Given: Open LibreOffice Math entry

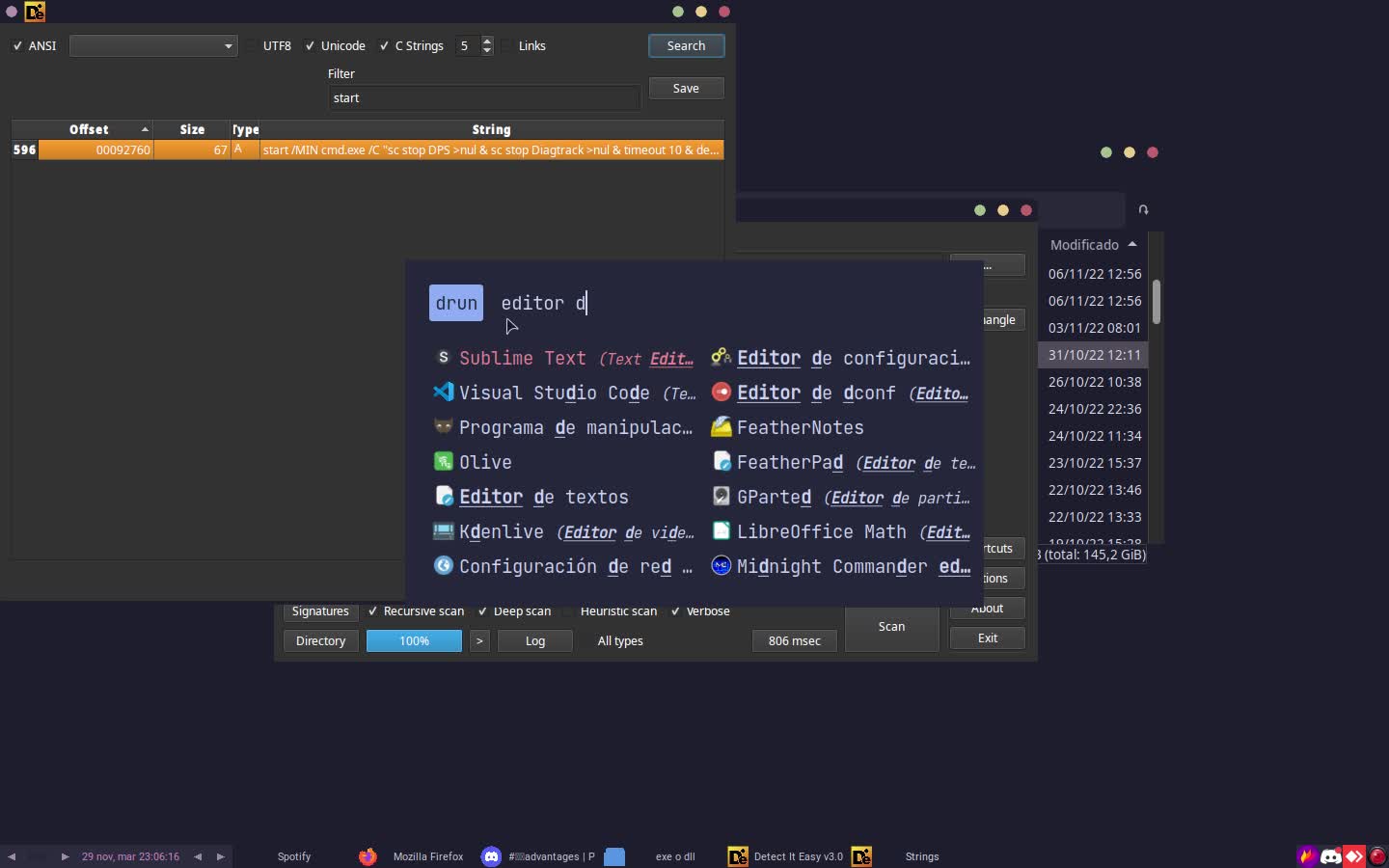Looking at the screenshot, I should click(x=821, y=531).
